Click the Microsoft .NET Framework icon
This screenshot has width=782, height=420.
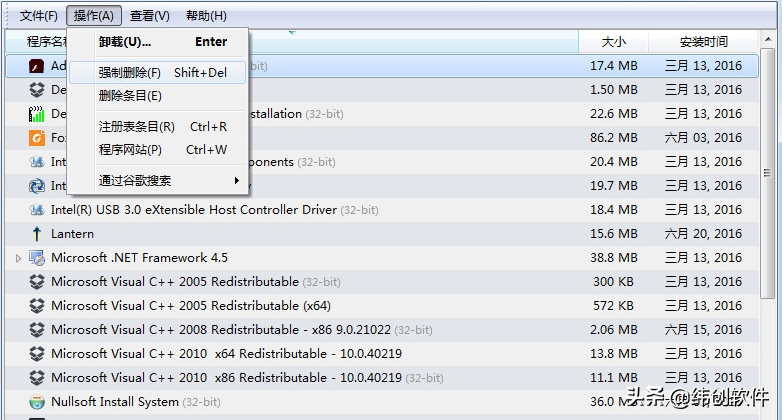pos(36,258)
